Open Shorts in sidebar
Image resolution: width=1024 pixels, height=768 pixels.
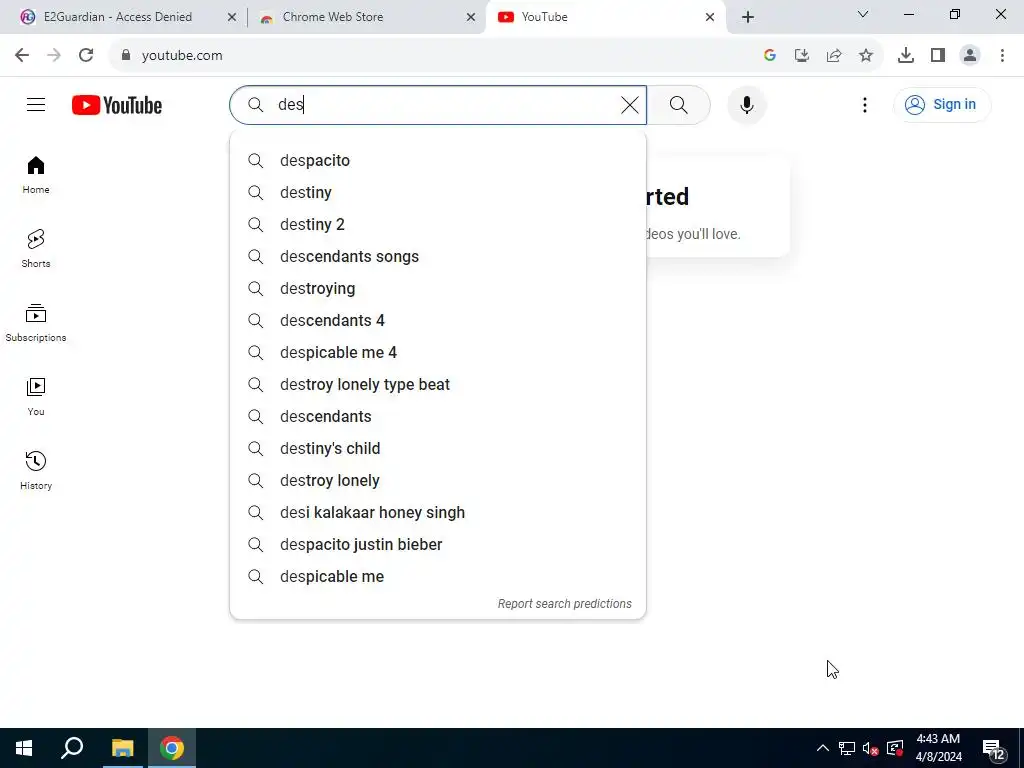coord(36,249)
